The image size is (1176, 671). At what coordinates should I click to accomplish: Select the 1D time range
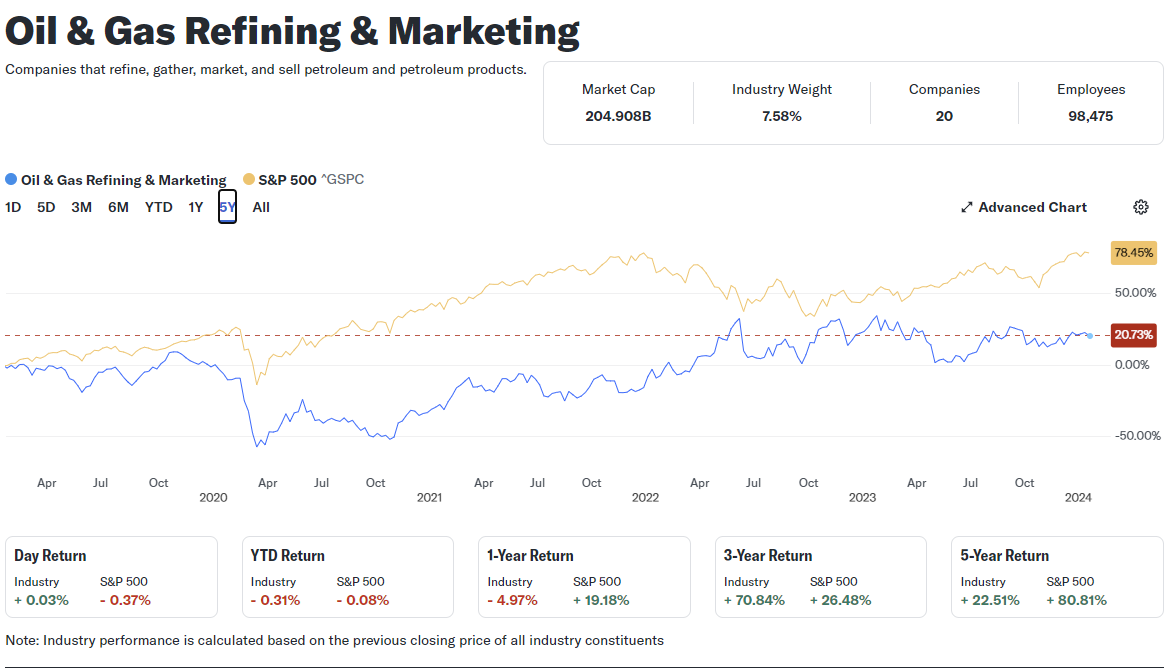tap(13, 207)
